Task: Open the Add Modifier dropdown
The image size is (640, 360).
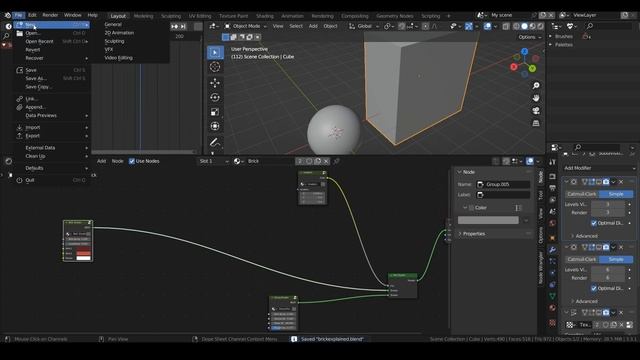Action: coord(599,168)
